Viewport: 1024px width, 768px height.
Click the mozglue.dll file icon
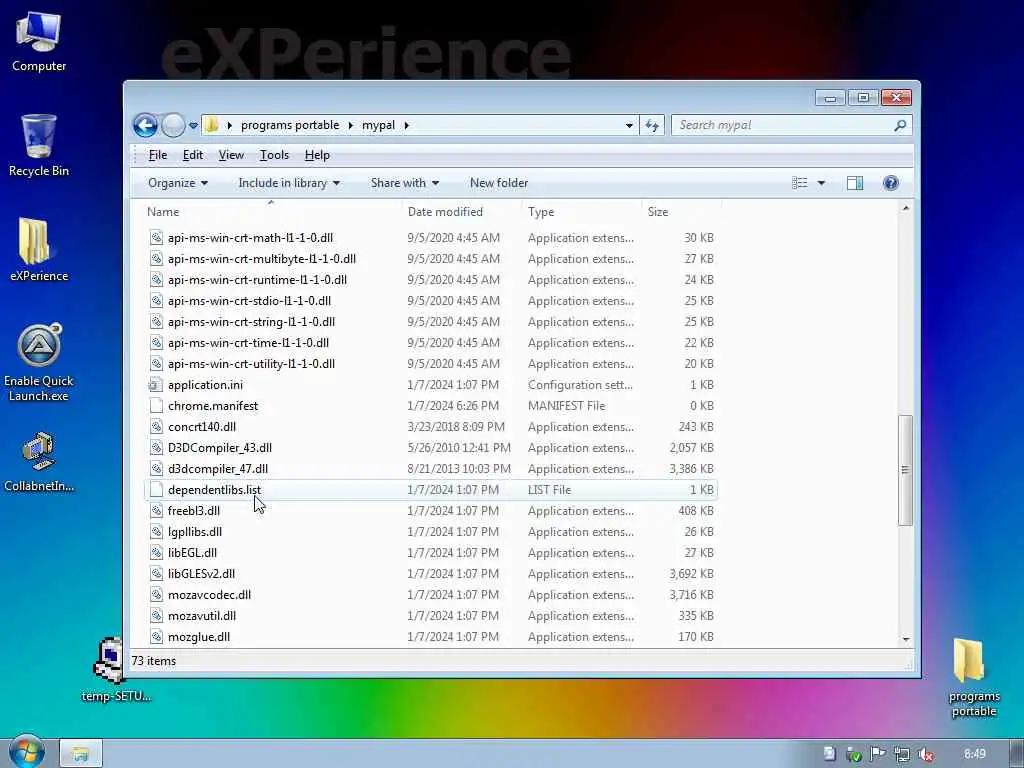coord(156,637)
